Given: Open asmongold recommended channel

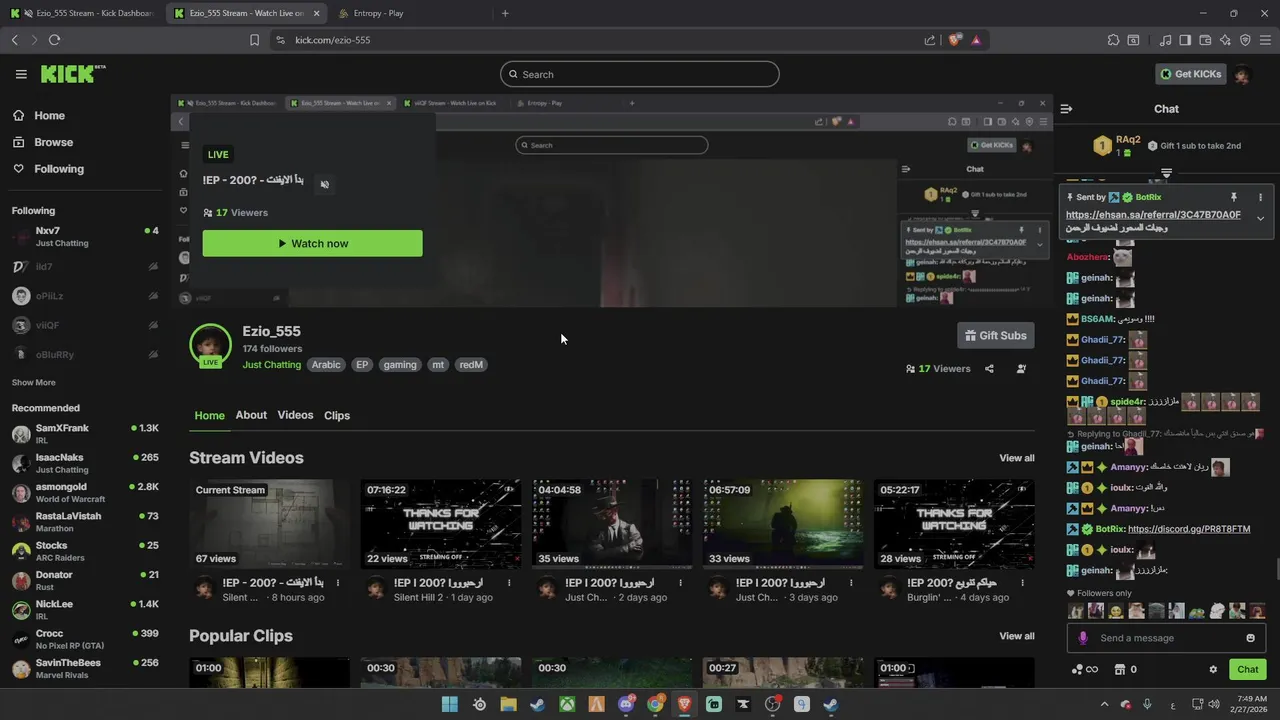Looking at the screenshot, I should [85, 492].
